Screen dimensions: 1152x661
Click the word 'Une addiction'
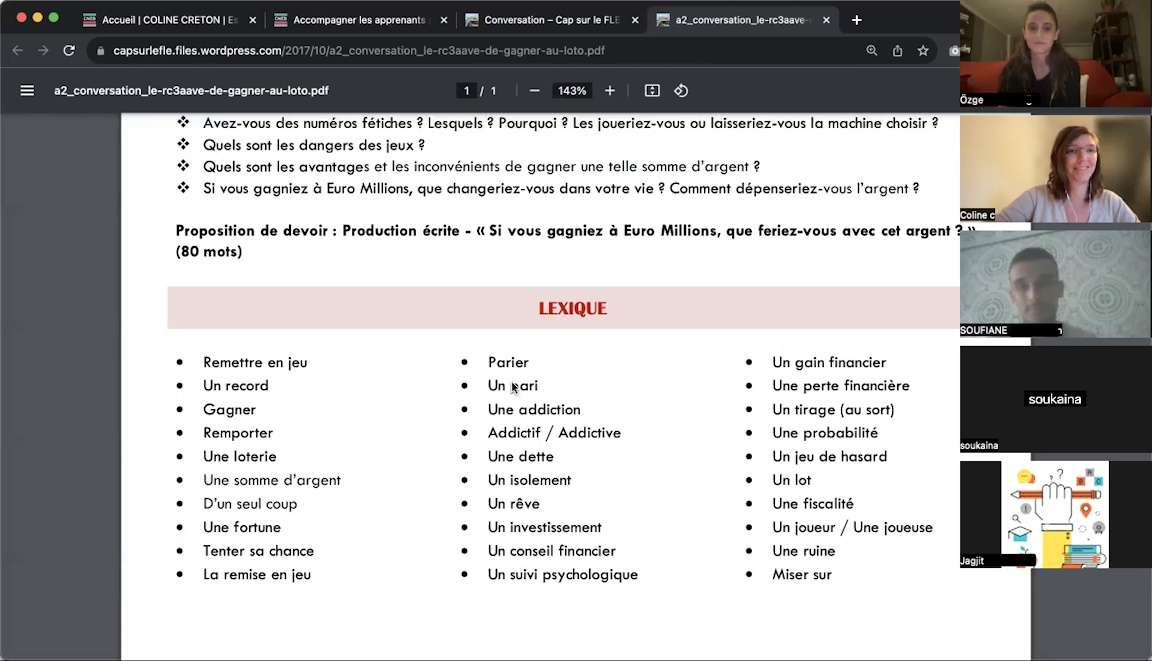tap(534, 410)
